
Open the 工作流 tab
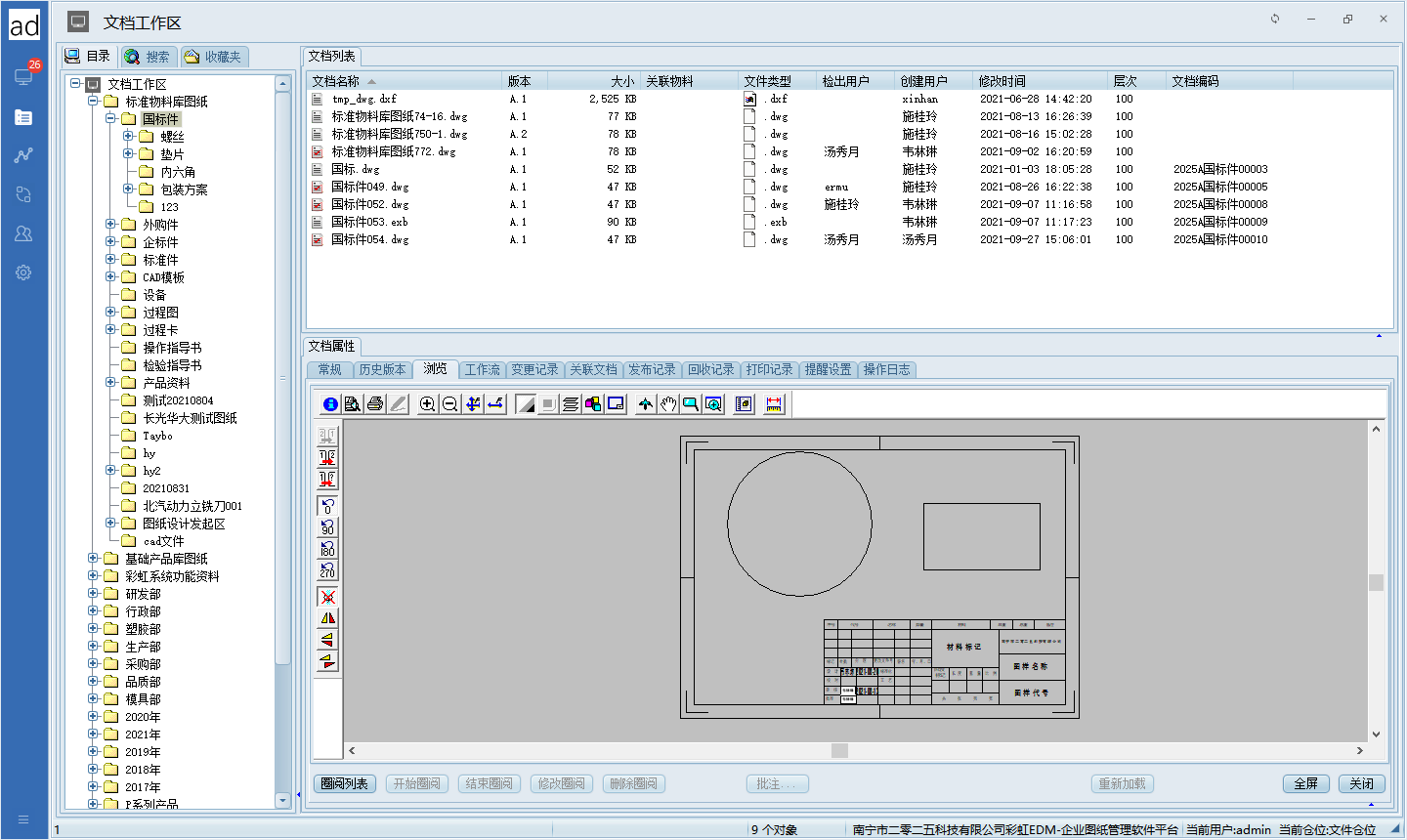482,369
